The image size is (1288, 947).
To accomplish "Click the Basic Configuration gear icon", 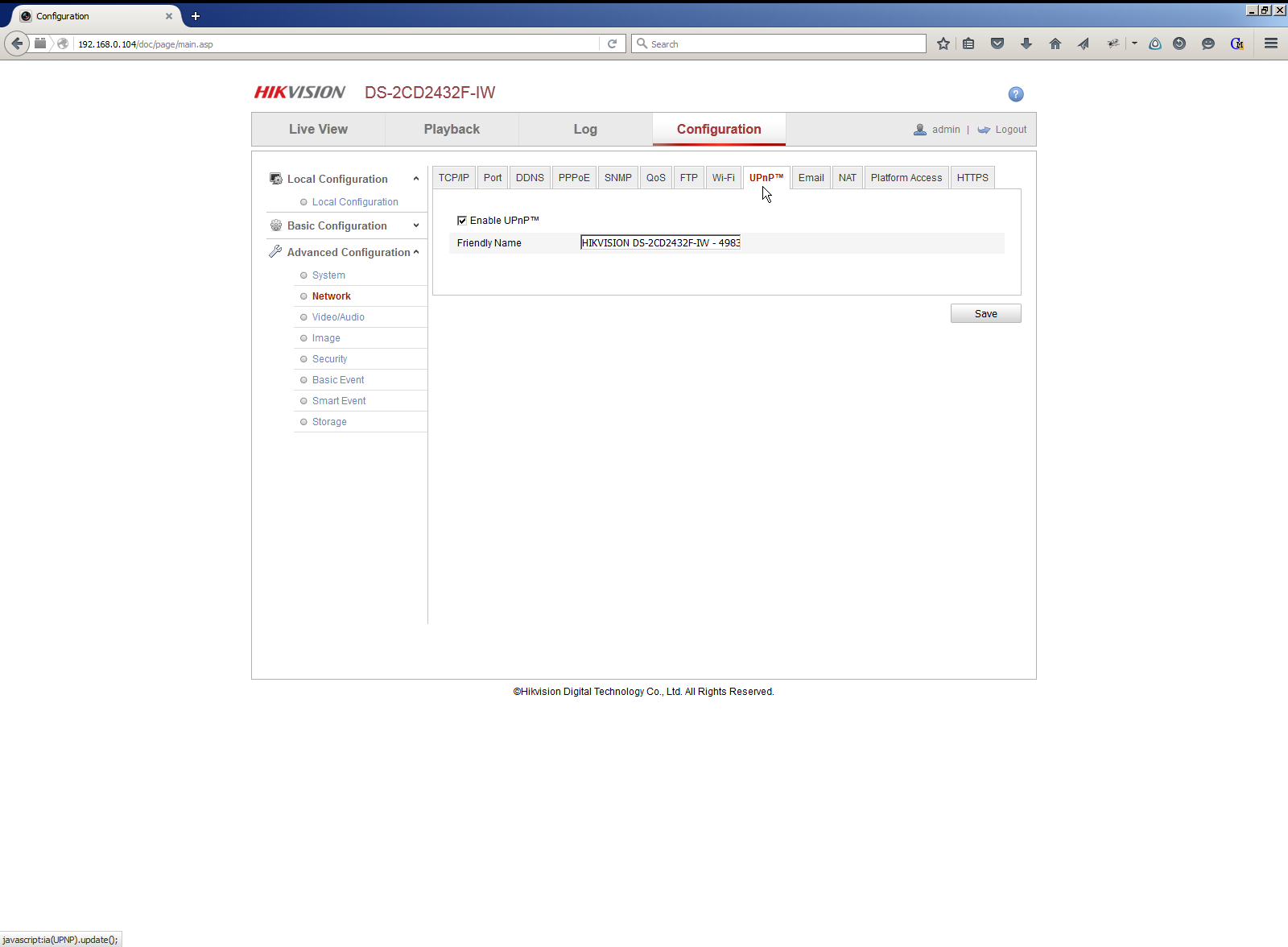I will pyautogui.click(x=276, y=225).
